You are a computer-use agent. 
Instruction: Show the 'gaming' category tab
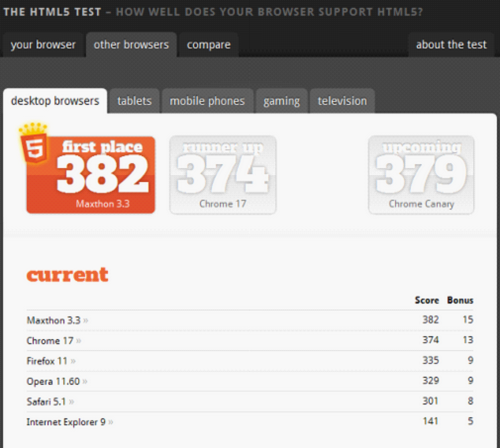tap(282, 101)
